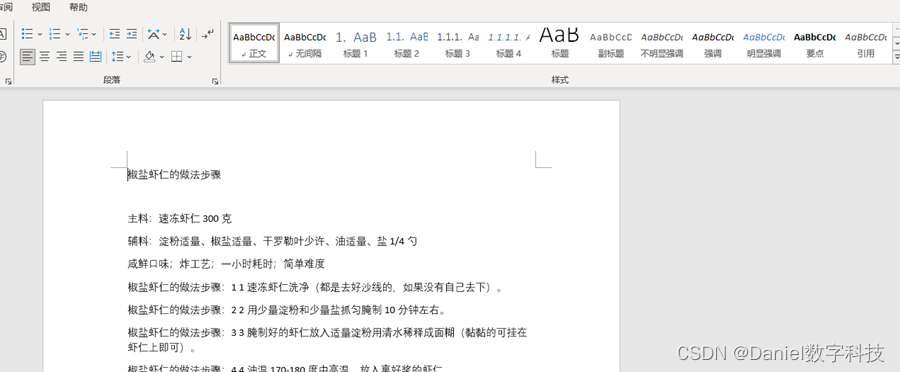Apply the 要点 style
The width and height of the screenshot is (900, 372).
pyautogui.click(x=814, y=42)
